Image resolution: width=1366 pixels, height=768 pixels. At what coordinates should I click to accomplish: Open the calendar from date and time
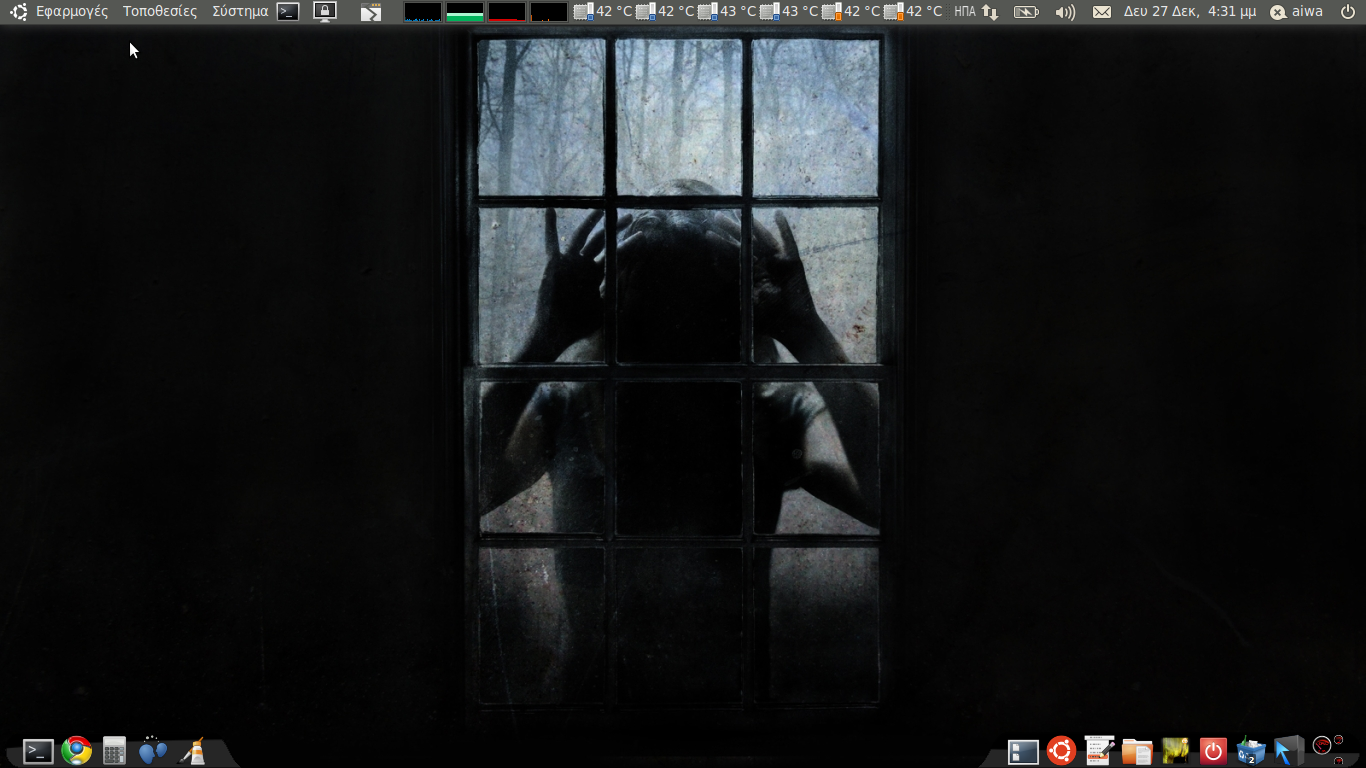(1190, 12)
